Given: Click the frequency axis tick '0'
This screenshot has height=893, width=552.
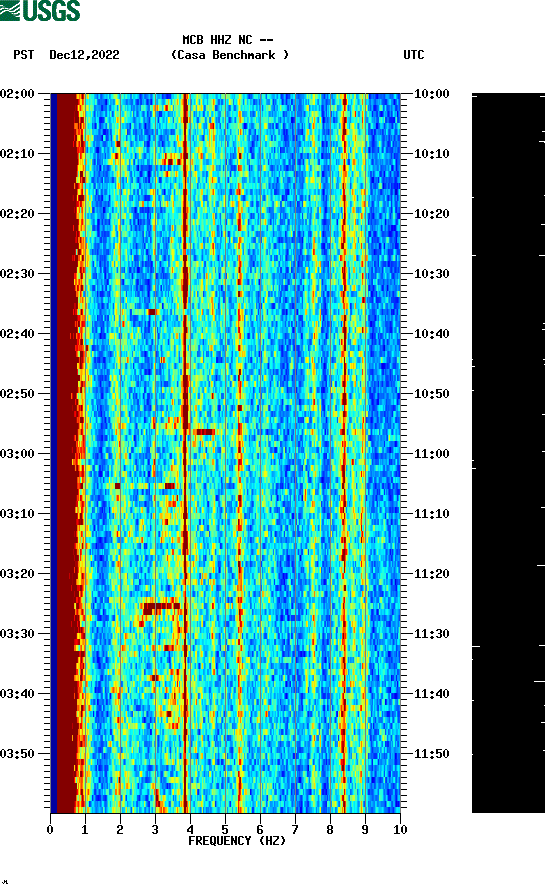Looking at the screenshot, I should tap(50, 830).
